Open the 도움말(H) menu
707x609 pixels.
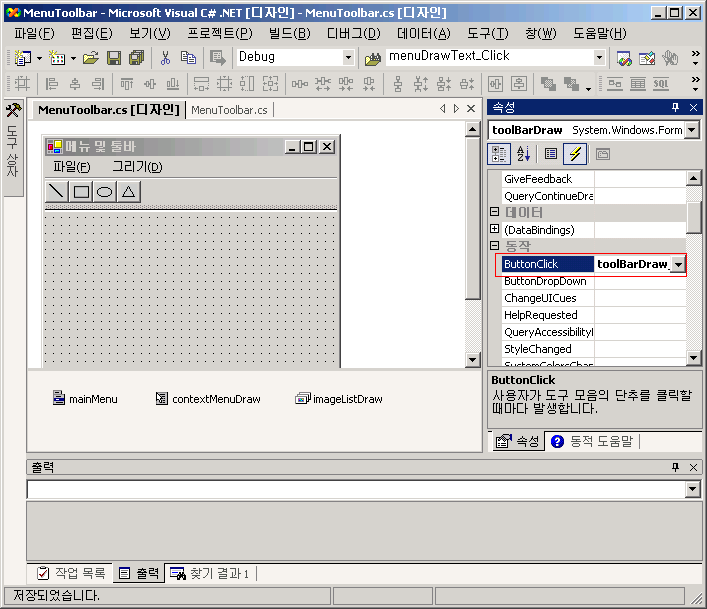(x=600, y=33)
